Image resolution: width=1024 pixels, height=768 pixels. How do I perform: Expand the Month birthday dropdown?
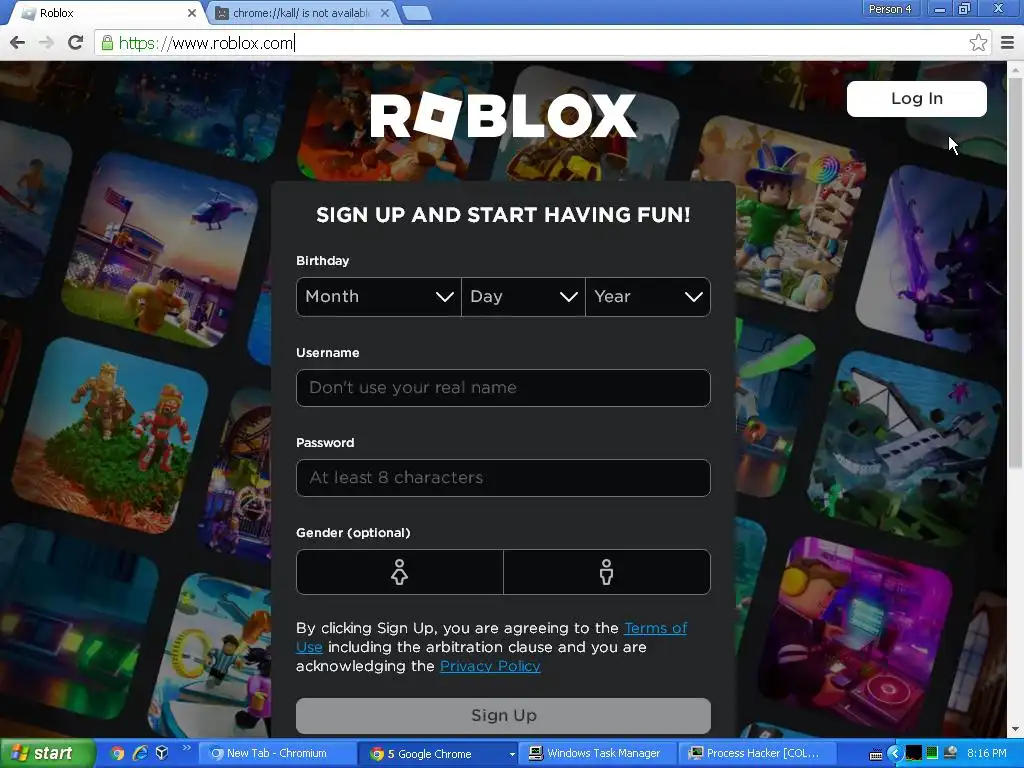[379, 296]
